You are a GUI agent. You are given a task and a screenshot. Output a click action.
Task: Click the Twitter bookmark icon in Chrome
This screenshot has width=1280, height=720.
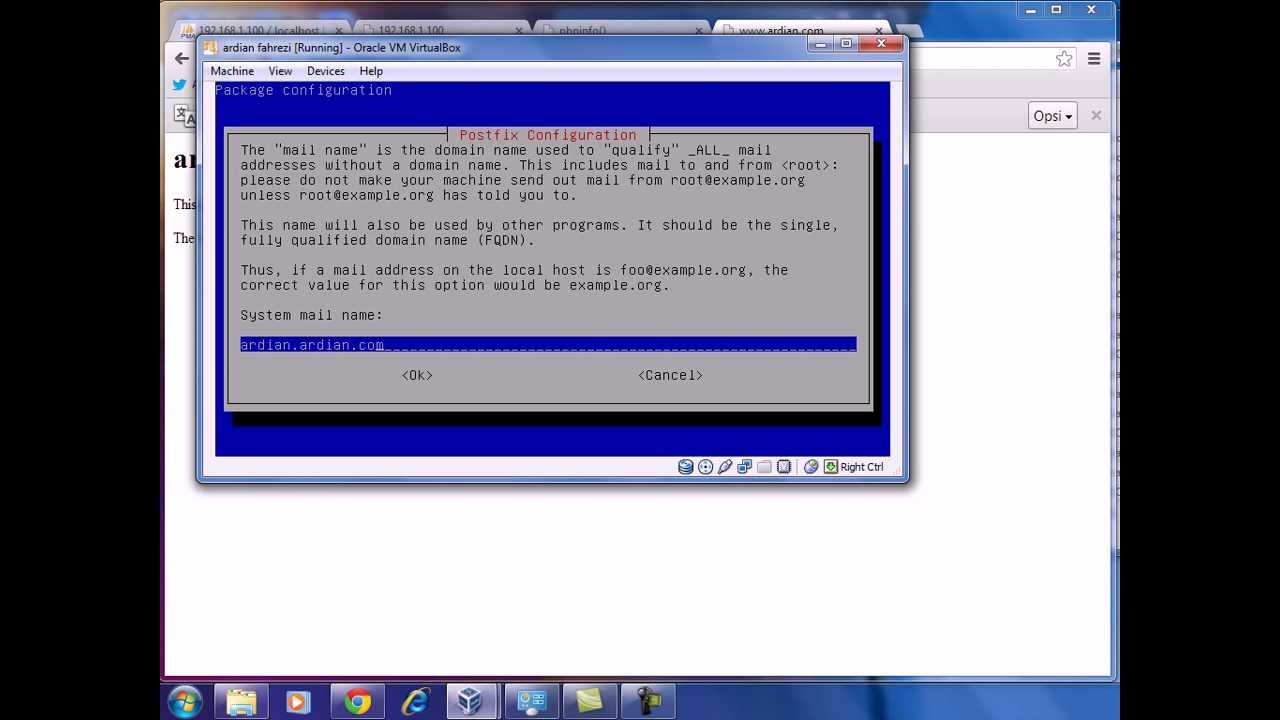tap(180, 85)
